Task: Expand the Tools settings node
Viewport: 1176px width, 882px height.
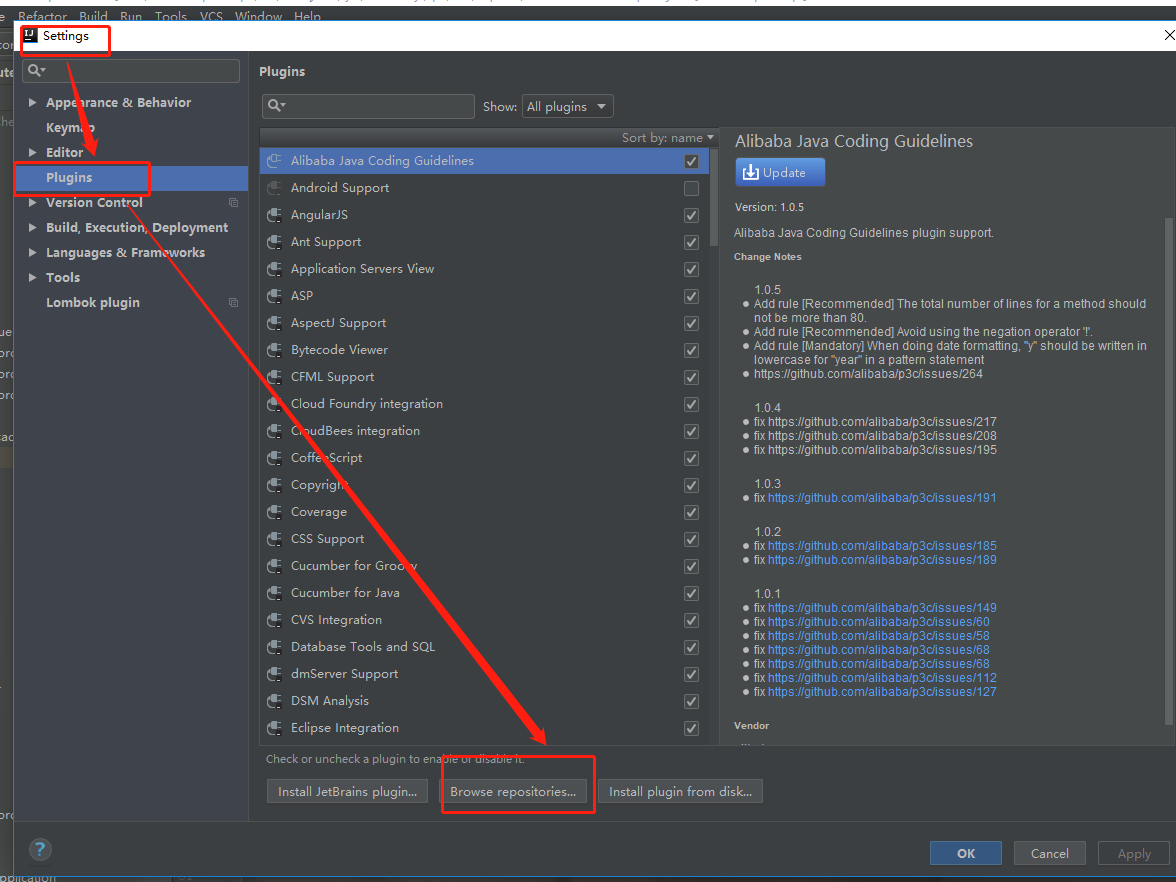Action: coord(32,278)
